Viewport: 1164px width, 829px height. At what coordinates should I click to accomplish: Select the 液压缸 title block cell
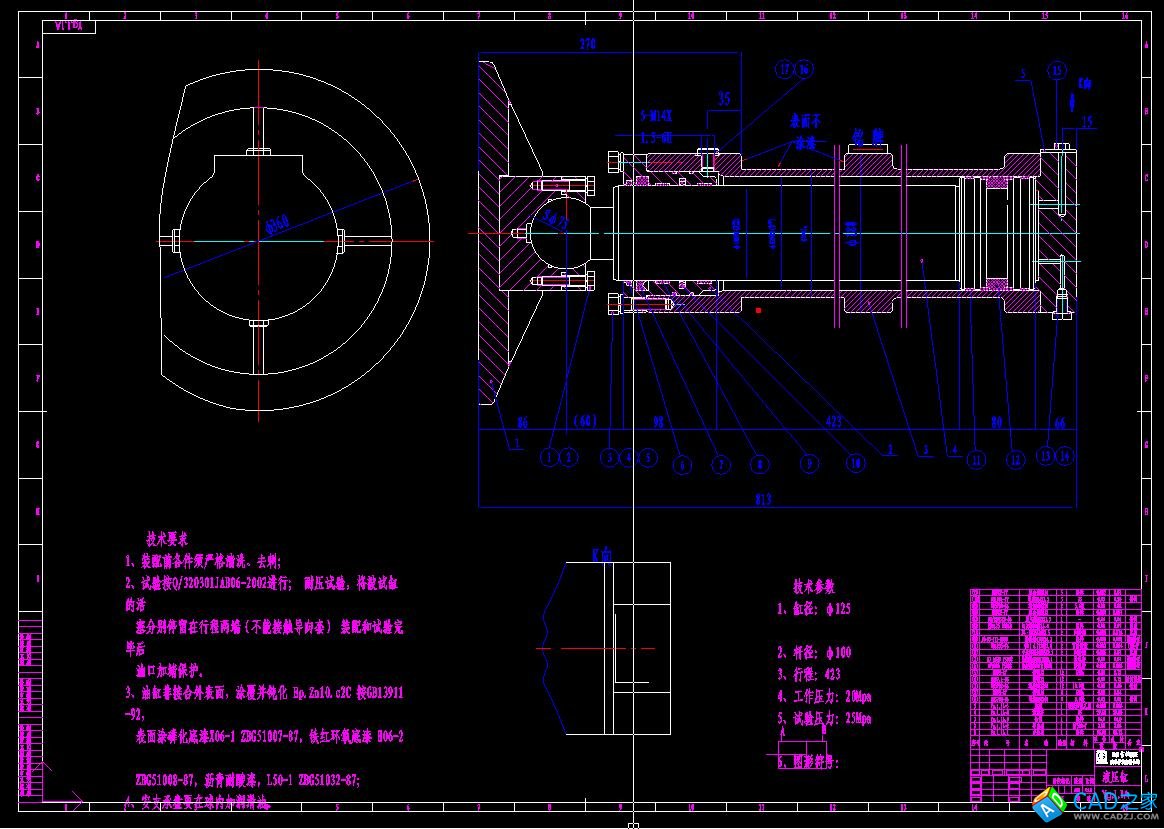click(x=1112, y=775)
